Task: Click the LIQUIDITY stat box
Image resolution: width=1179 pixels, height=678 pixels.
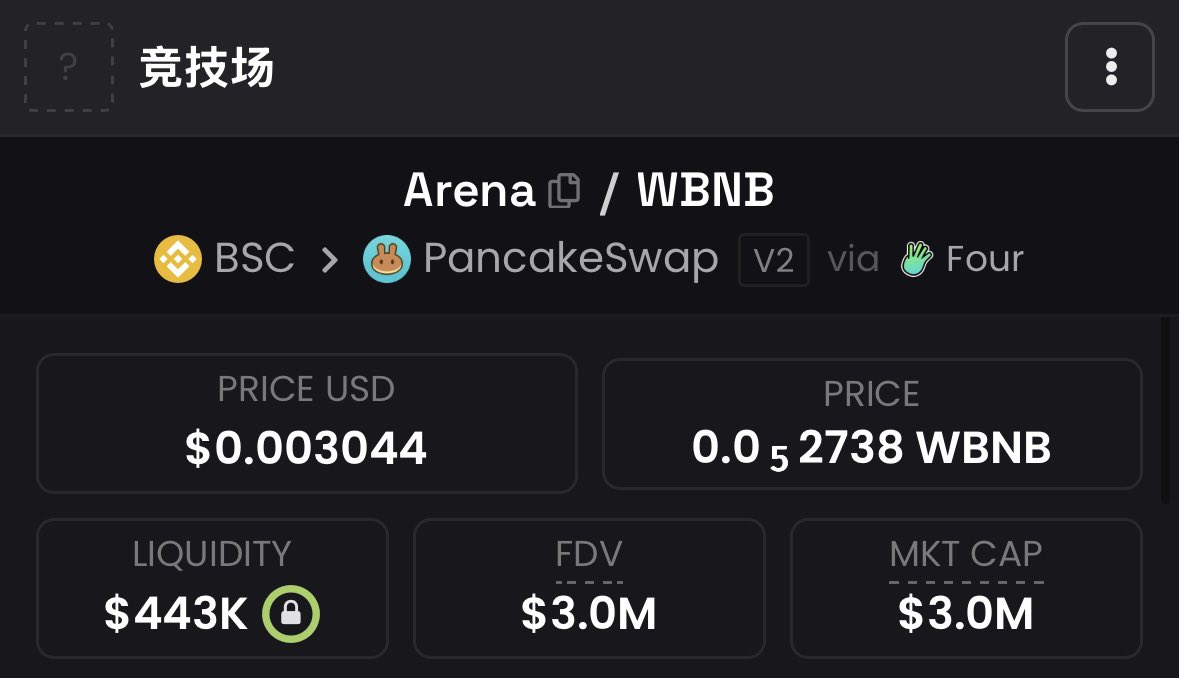Action: pos(211,587)
